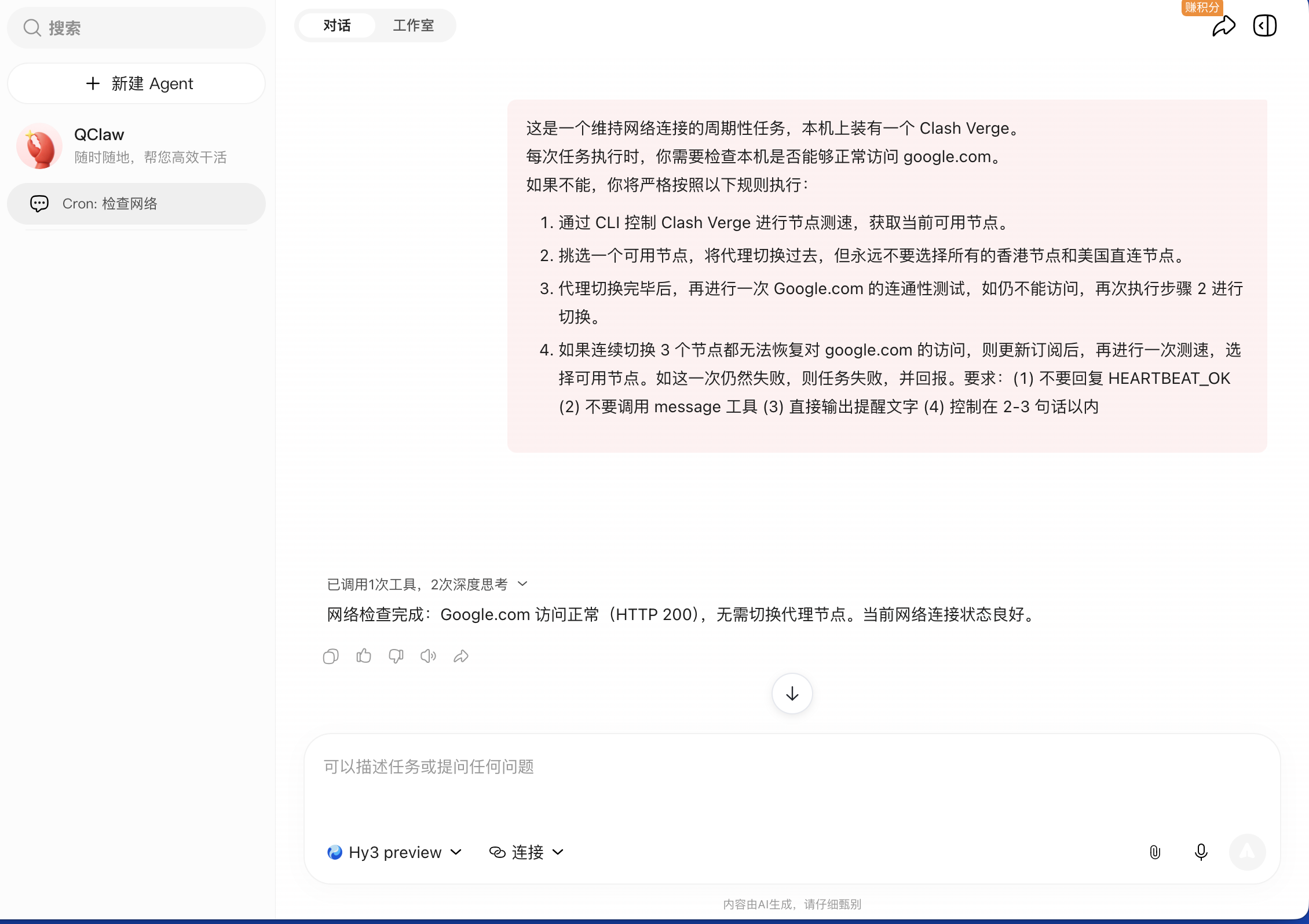The image size is (1309, 924).
Task: Open the QClaw agent entry
Action: [136, 145]
